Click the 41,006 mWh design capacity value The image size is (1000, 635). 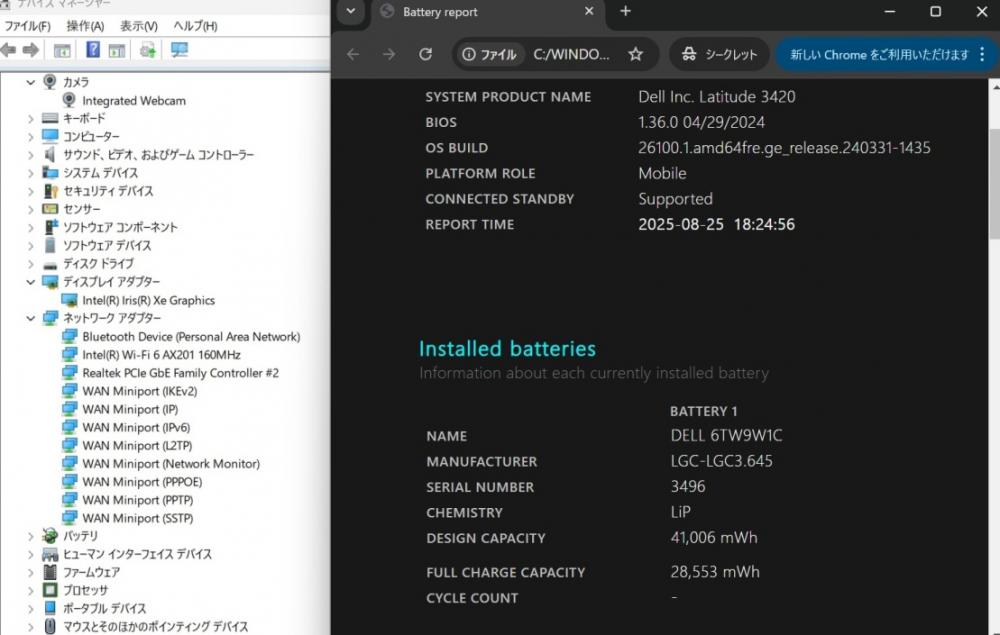[x=714, y=537]
